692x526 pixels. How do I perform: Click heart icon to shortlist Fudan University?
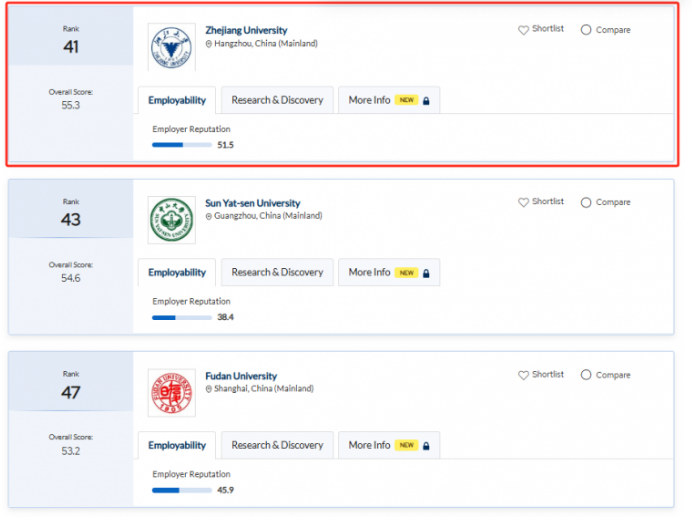tap(523, 375)
